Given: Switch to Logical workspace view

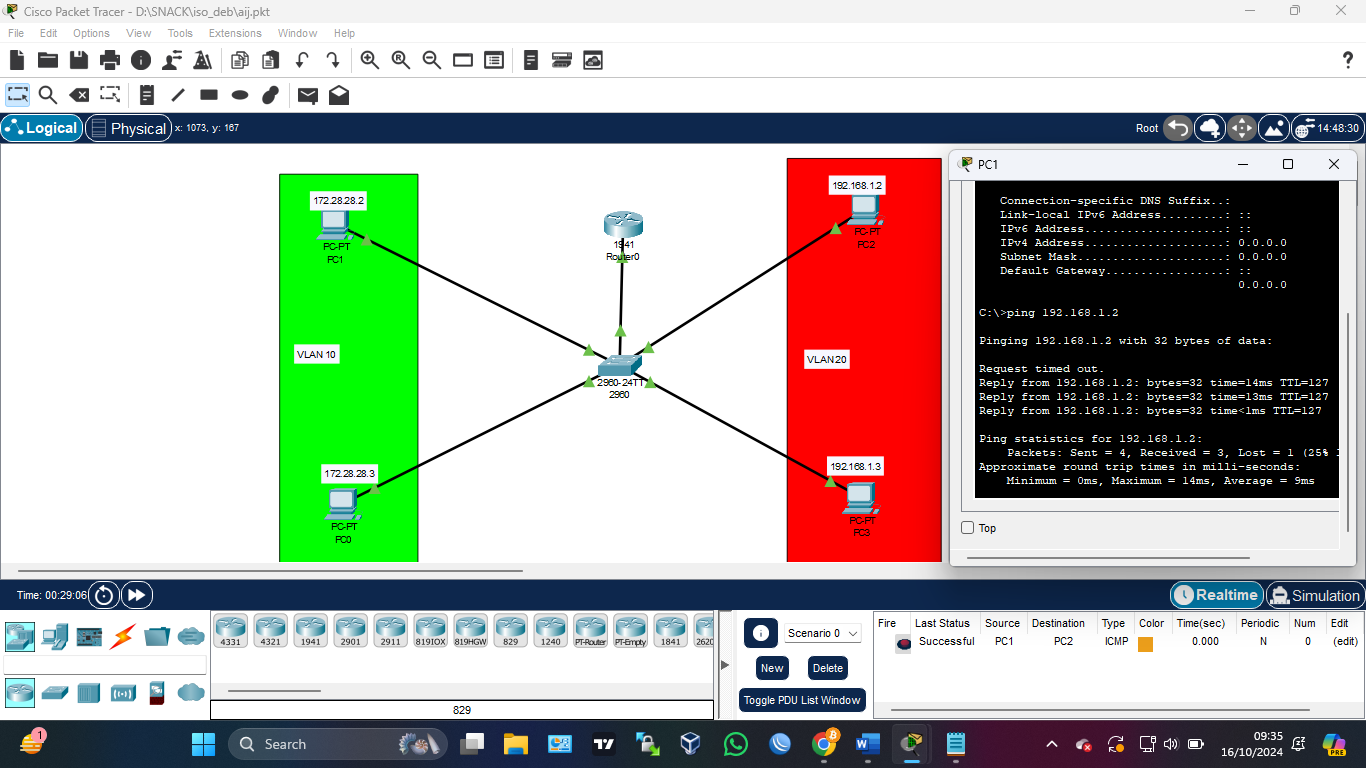Looking at the screenshot, I should (42, 128).
